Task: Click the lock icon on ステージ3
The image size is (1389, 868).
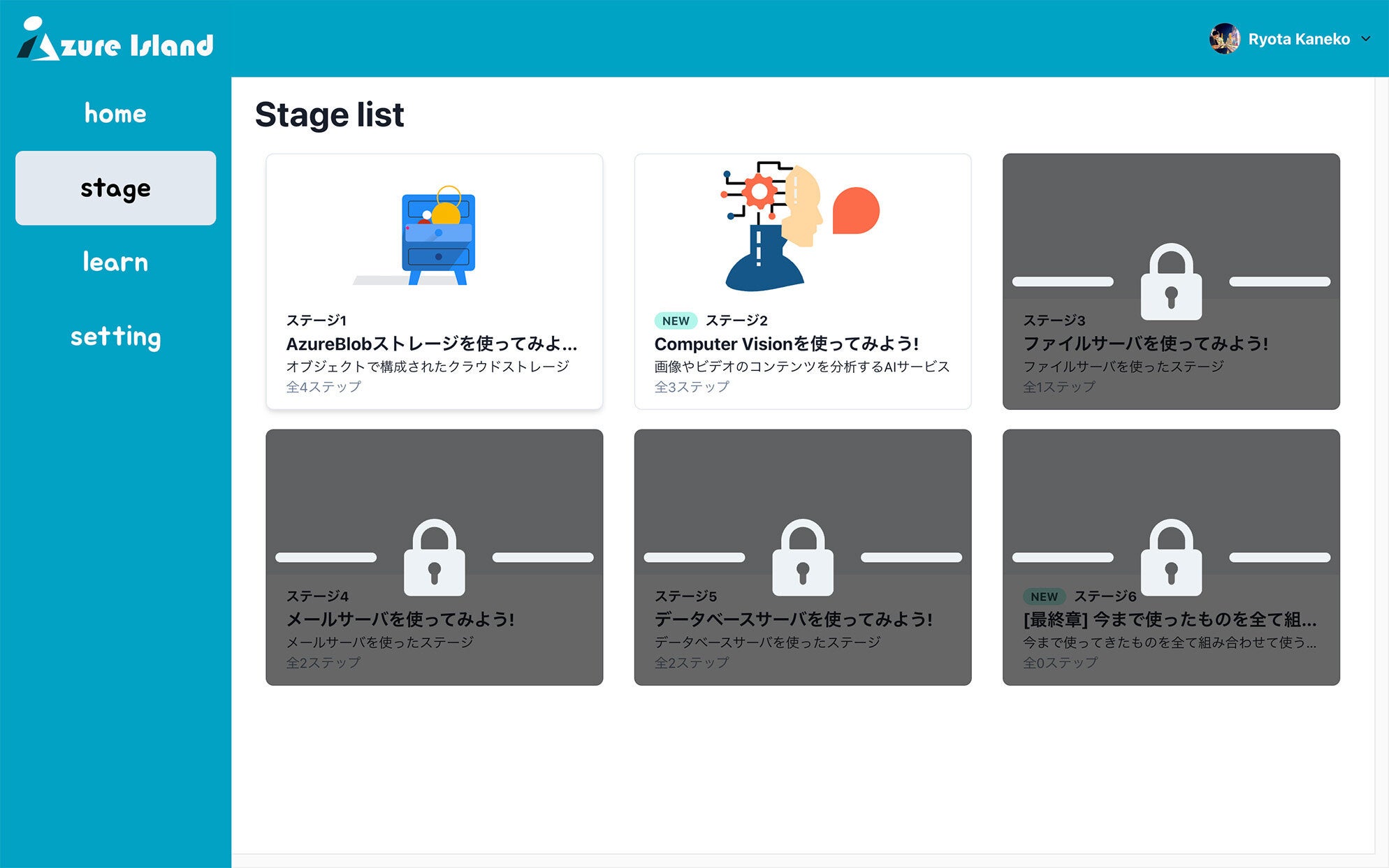Action: (1171, 281)
